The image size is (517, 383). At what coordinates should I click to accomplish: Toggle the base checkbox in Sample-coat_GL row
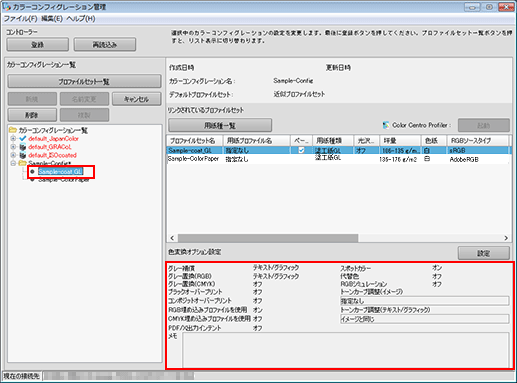[x=301, y=150]
